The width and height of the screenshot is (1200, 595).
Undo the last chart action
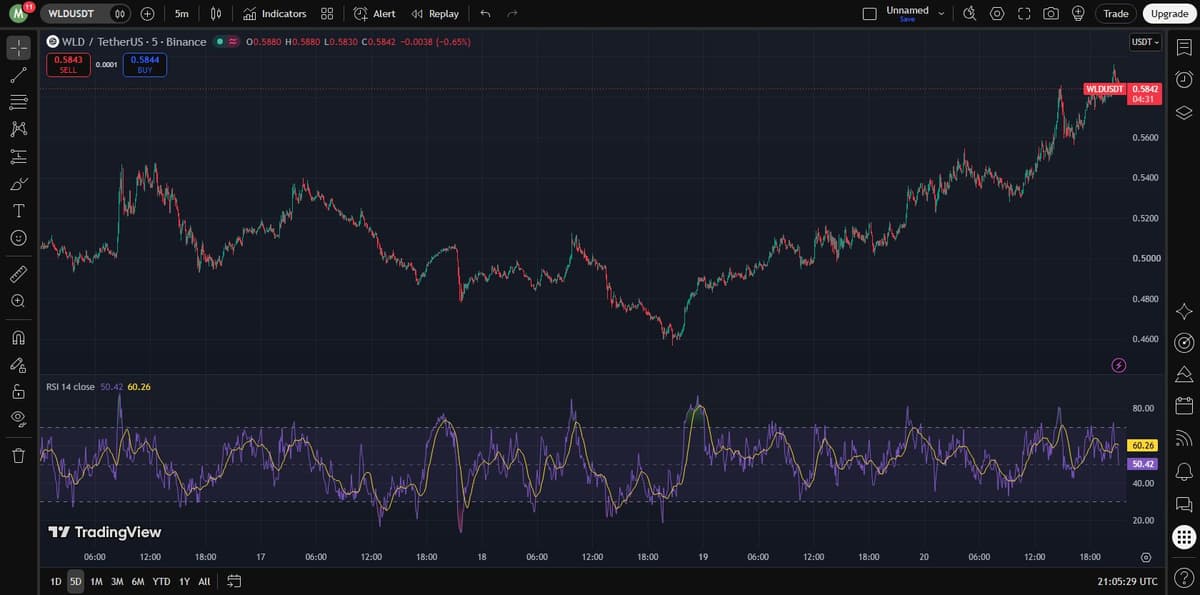point(485,14)
